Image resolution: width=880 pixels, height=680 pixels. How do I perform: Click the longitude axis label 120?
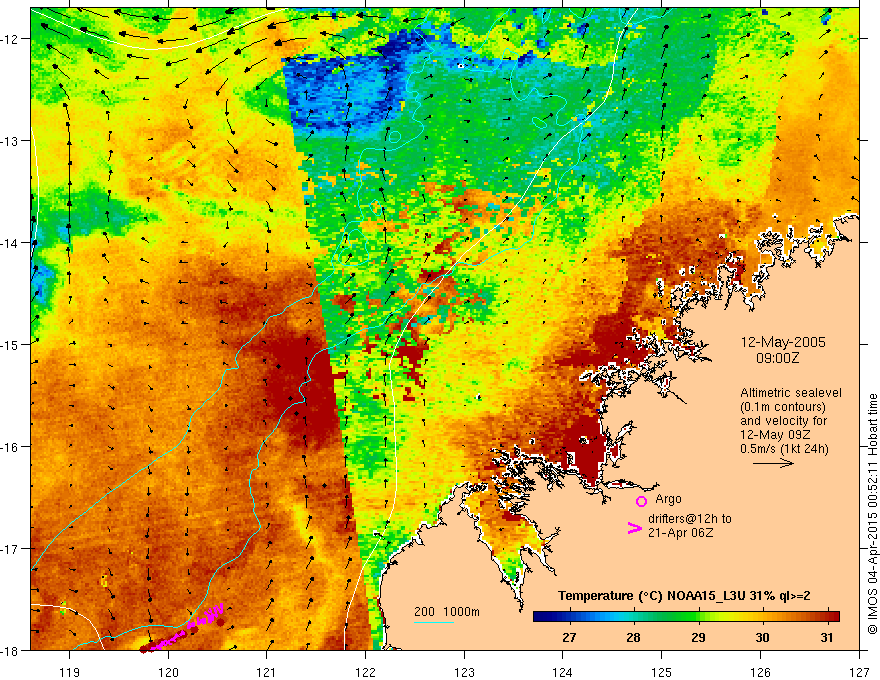(x=168, y=672)
